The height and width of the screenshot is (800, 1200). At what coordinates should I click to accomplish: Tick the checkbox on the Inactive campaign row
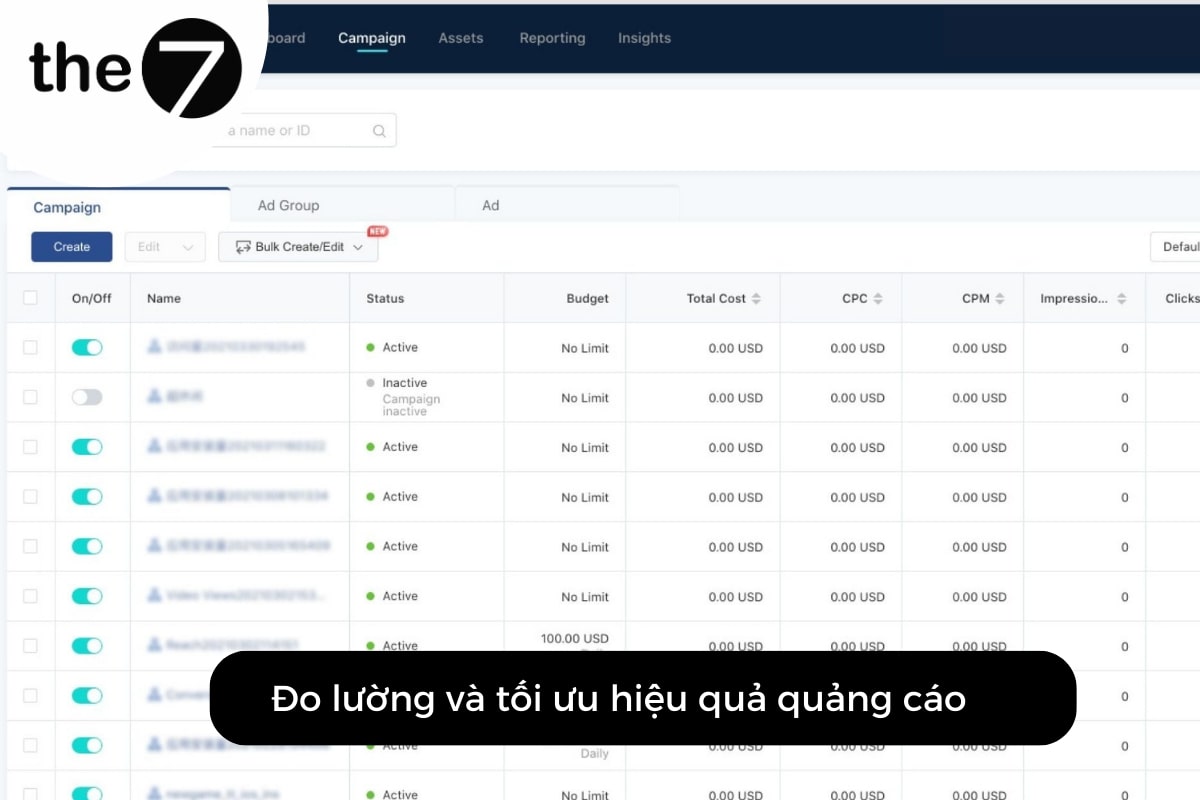(30, 397)
